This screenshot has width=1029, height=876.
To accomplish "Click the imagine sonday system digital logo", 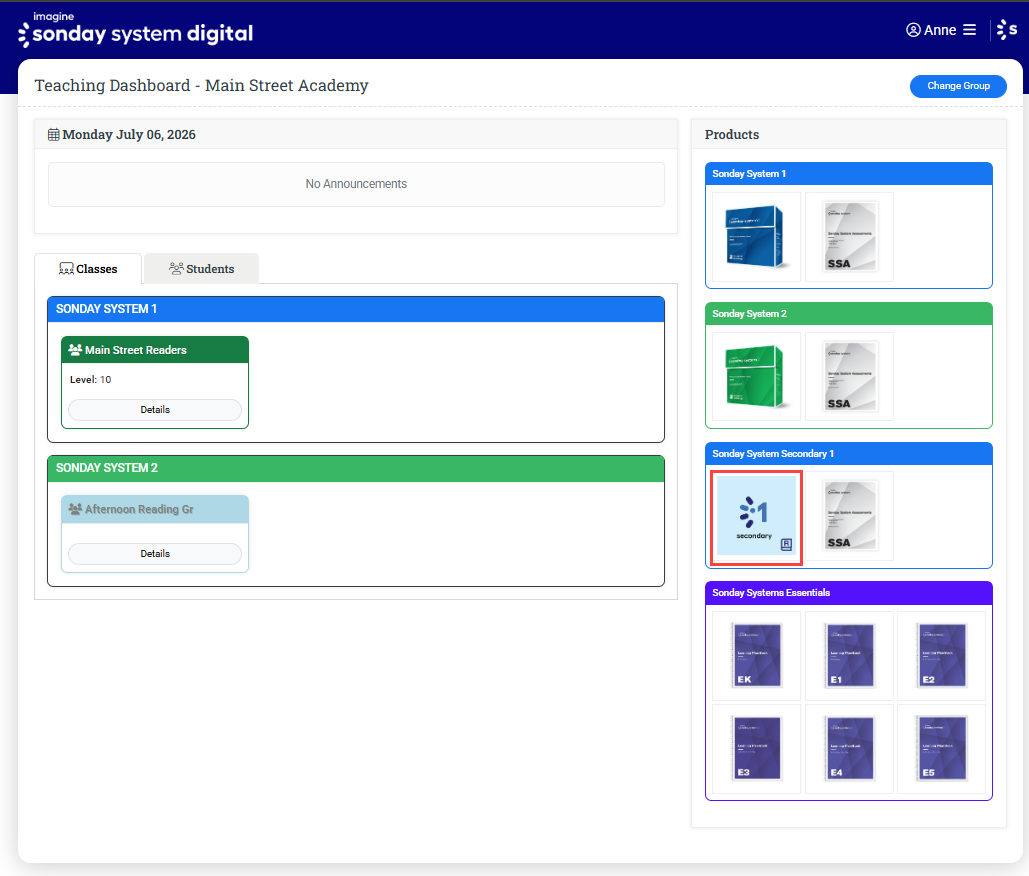I will pos(135,30).
